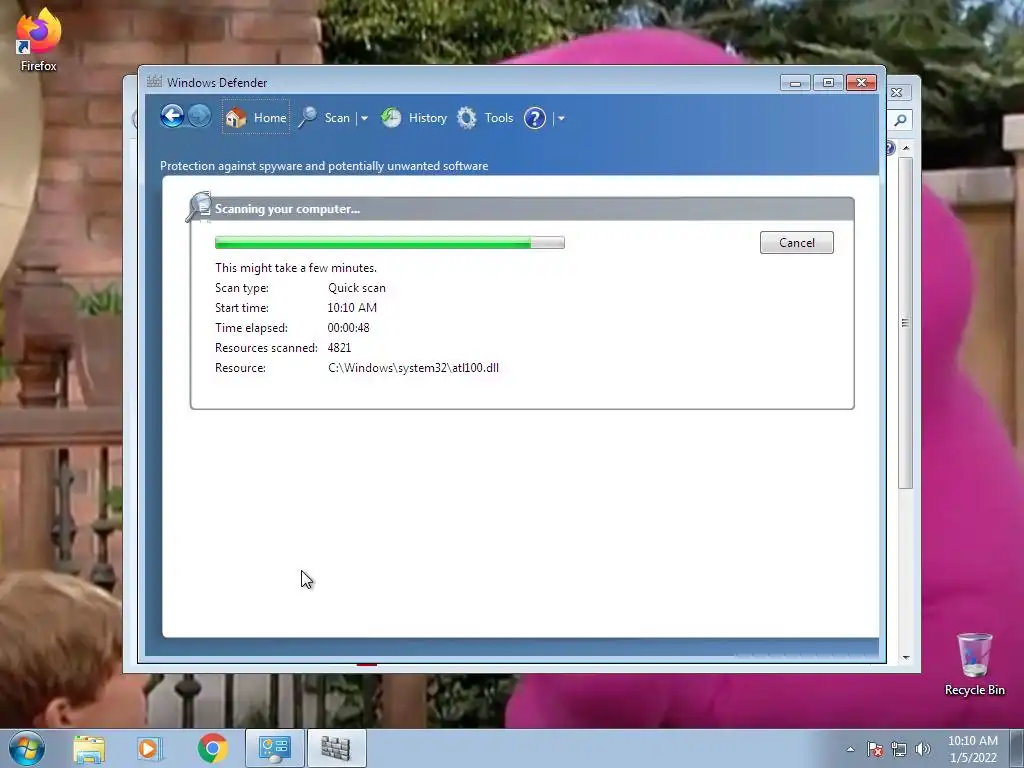Click the scanning document icon beside header

tap(199, 207)
